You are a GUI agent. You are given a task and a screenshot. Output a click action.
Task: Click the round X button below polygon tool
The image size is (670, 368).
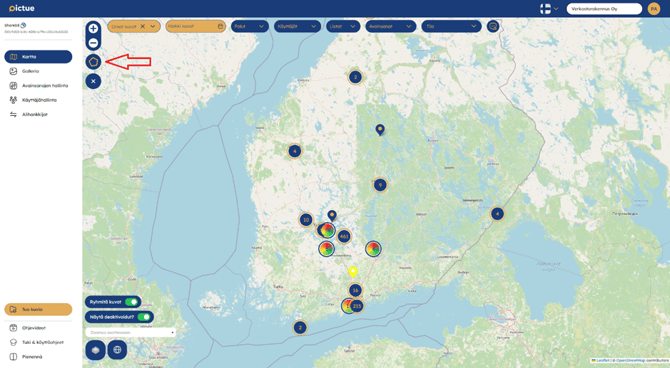coord(93,81)
